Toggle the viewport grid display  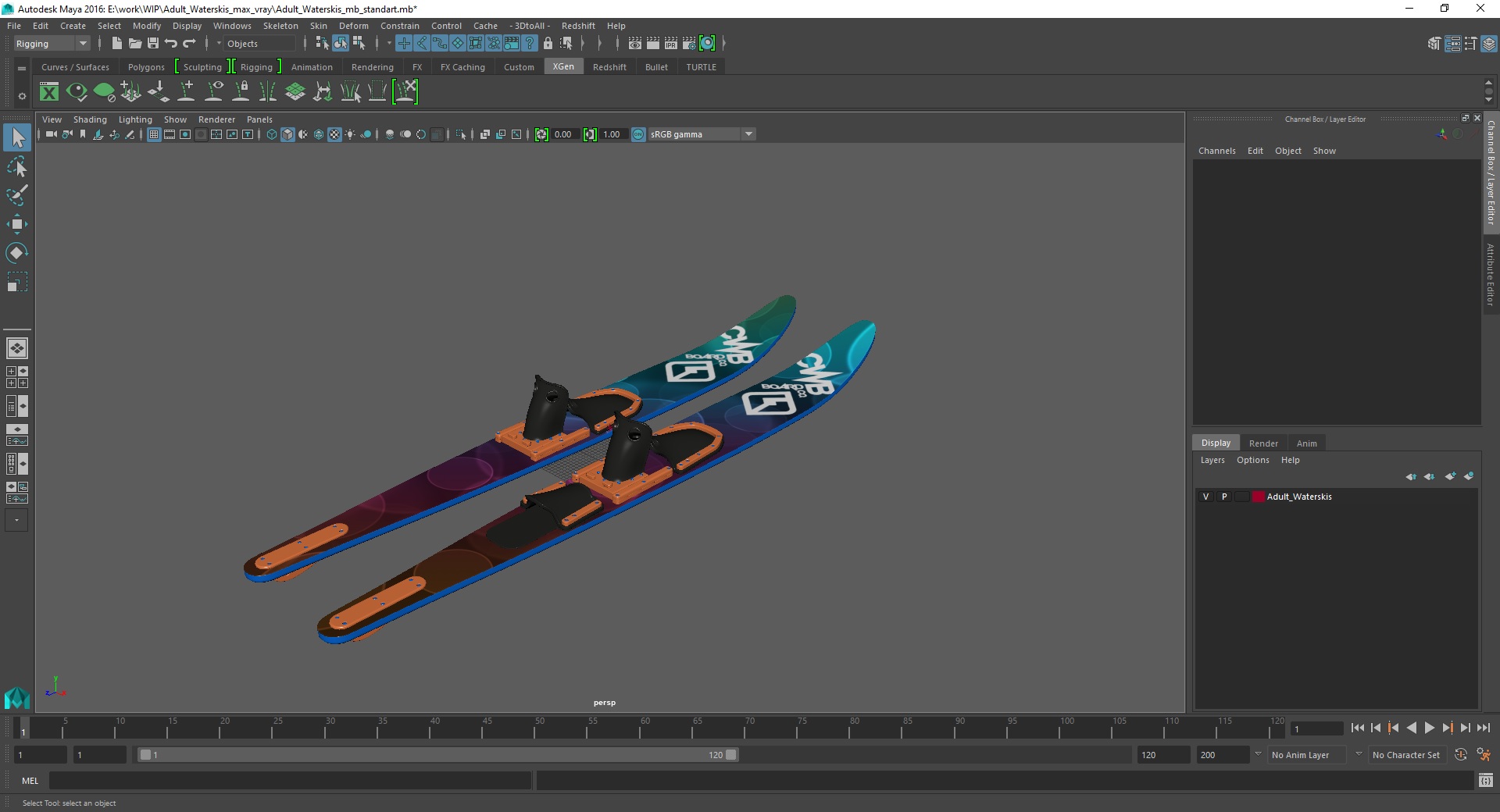pyautogui.click(x=154, y=134)
